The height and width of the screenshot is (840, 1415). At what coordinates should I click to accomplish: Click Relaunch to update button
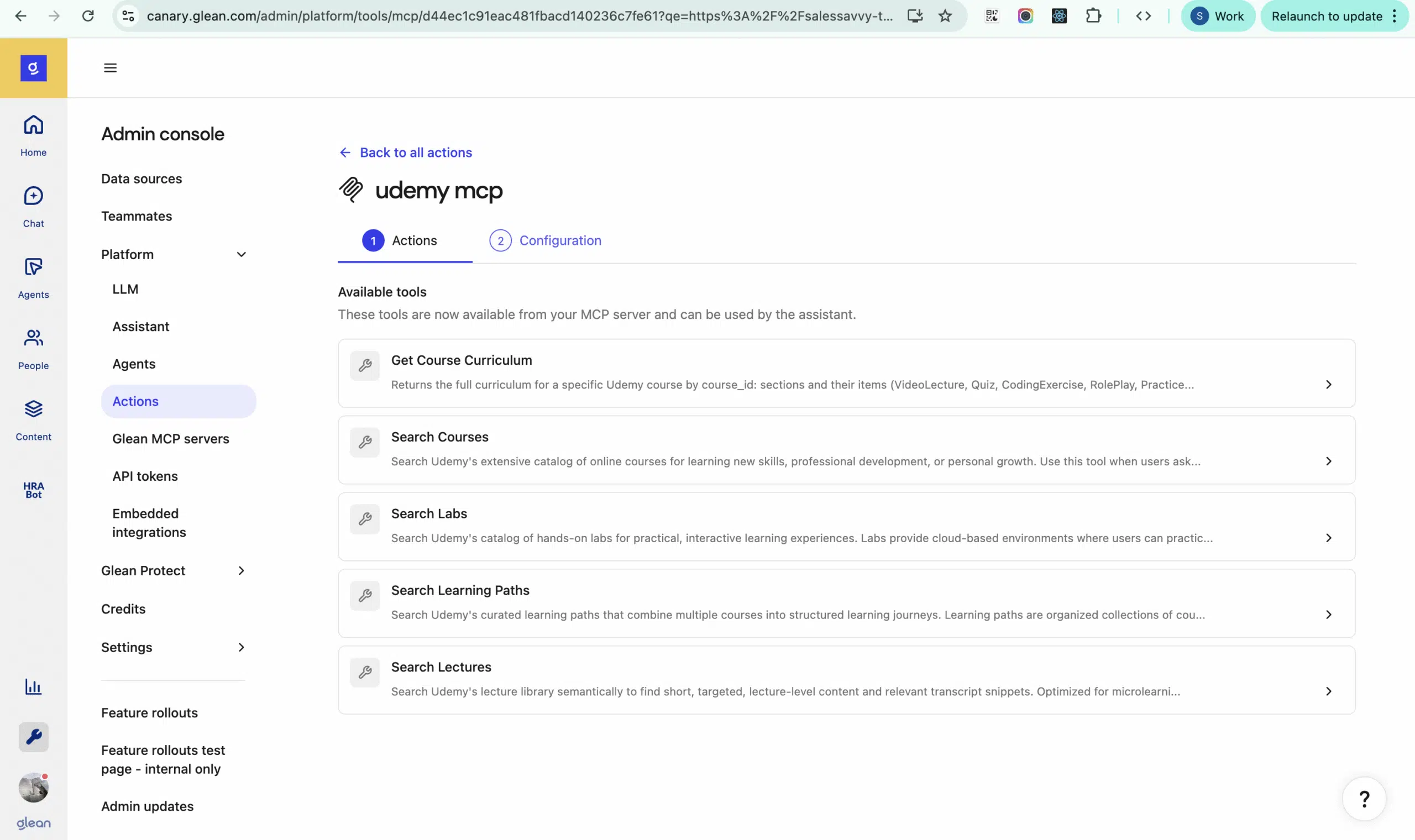1327,16
